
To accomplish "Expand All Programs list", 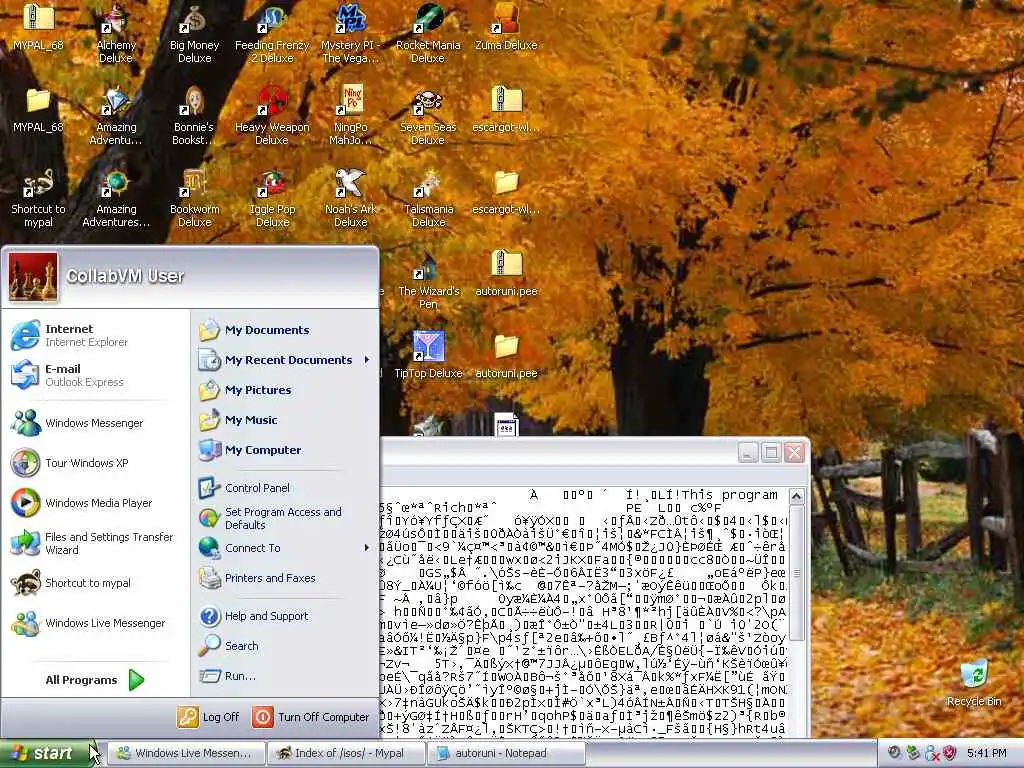I will coord(95,680).
